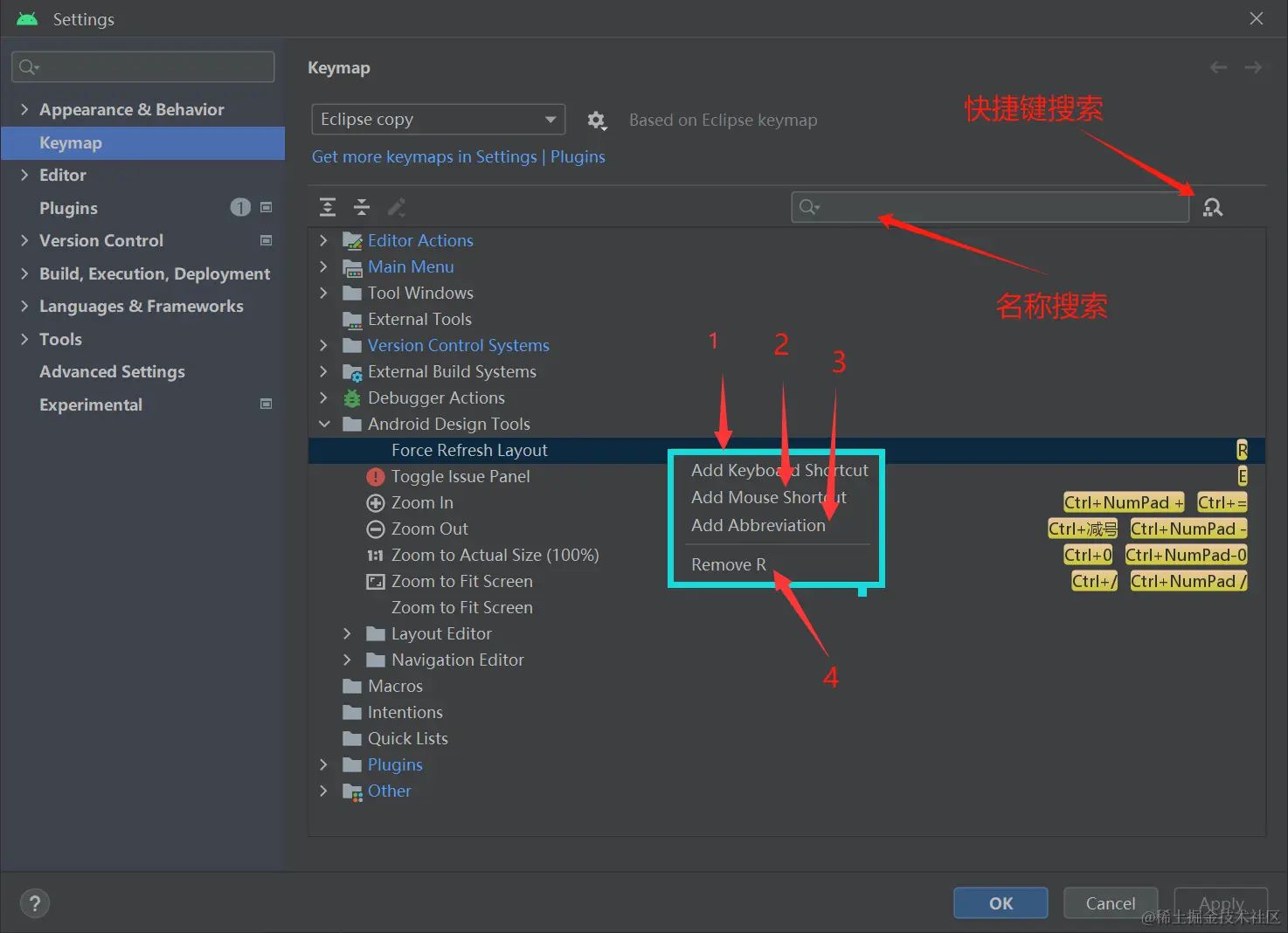Click the Android Studio logo icon
Viewport: 1288px width, 933px height.
coord(27,18)
